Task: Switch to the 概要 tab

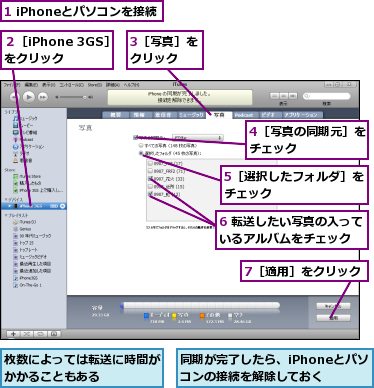Action: coord(116,115)
